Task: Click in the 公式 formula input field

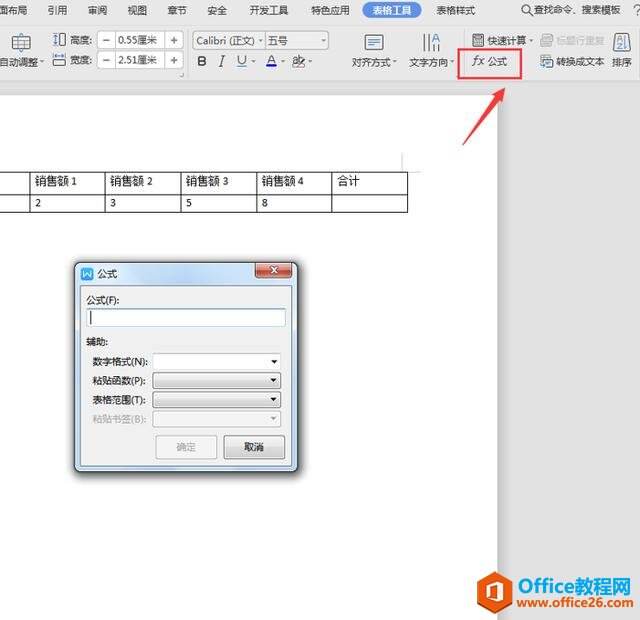Action: tap(187, 317)
